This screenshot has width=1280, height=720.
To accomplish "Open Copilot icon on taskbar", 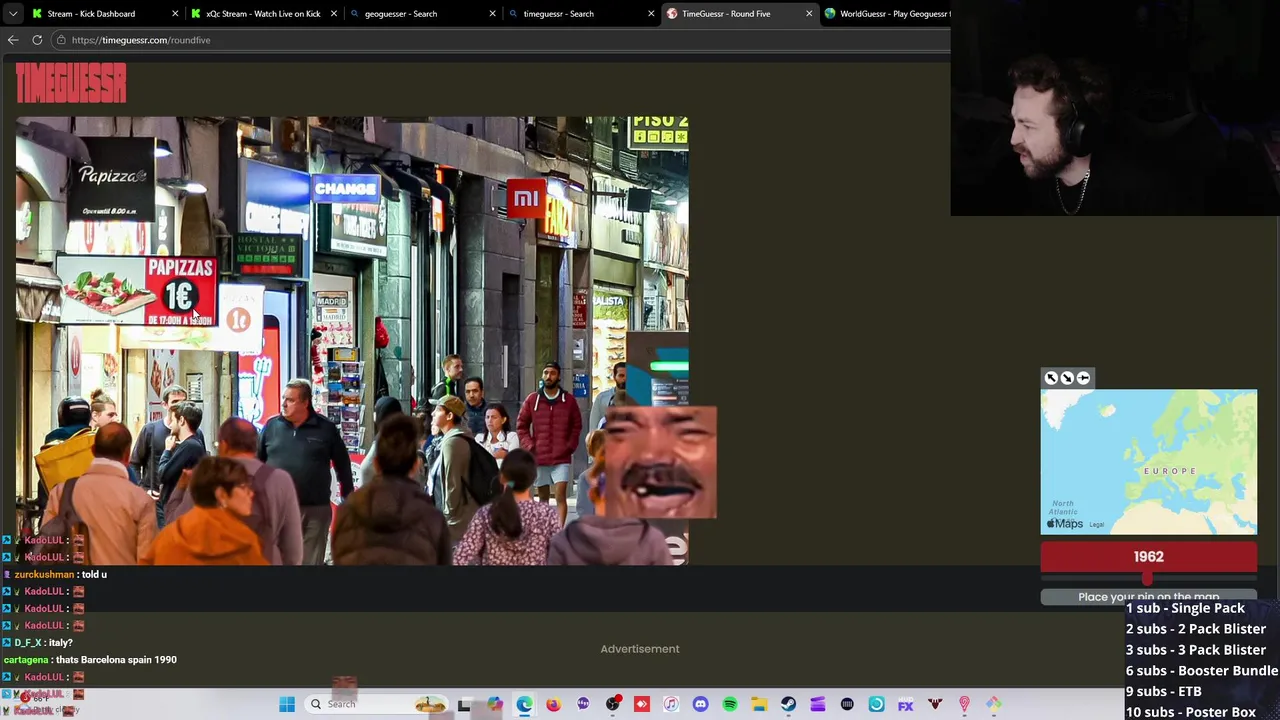I will (x=495, y=704).
